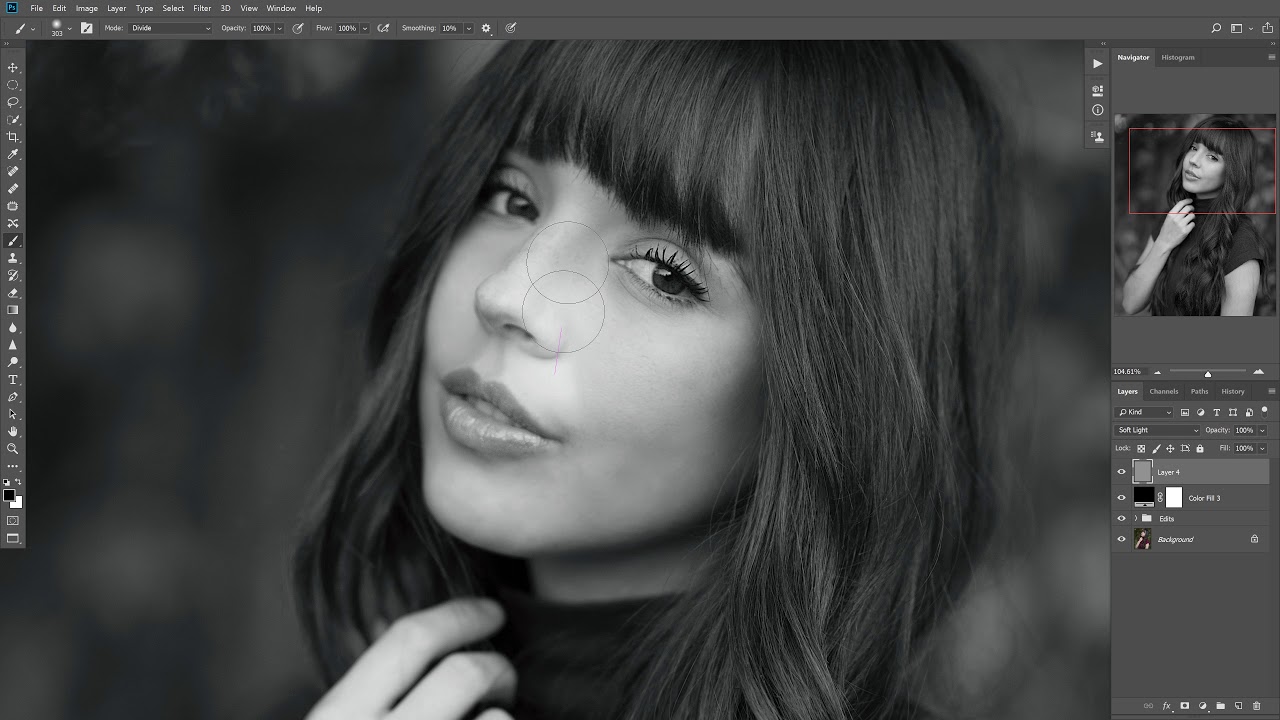This screenshot has height=720, width=1280.
Task: Select the Crop tool
Action: 13,137
